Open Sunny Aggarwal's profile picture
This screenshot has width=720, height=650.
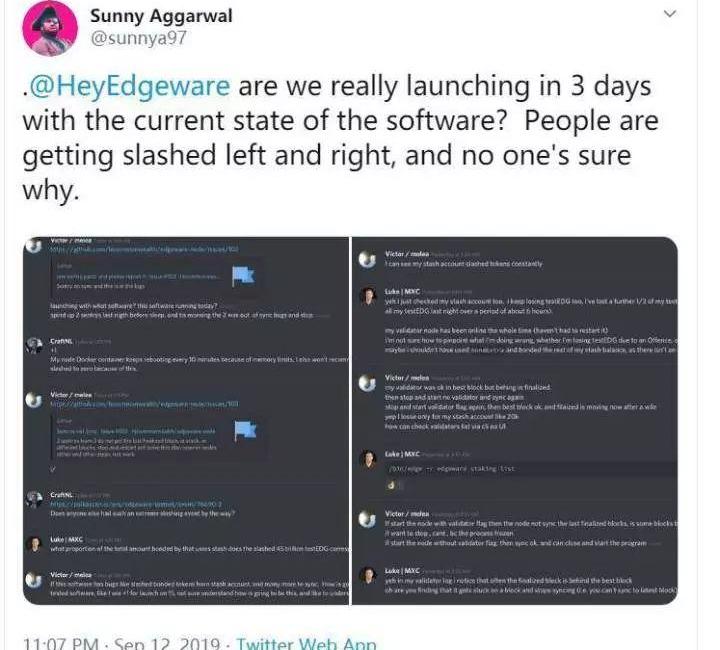[48, 28]
